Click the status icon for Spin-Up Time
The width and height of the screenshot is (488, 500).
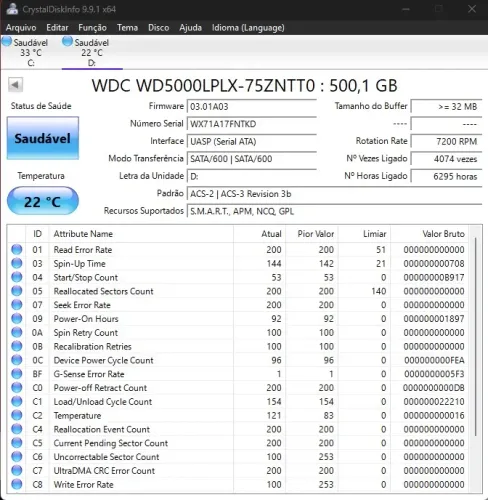click(x=17, y=263)
